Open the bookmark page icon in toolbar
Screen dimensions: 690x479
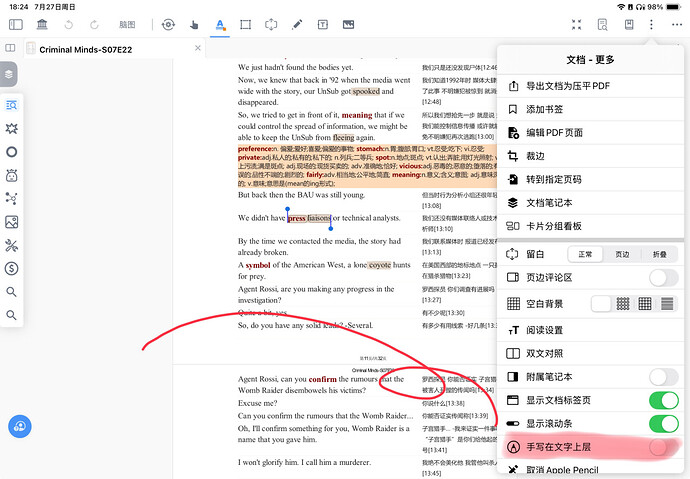coord(629,25)
